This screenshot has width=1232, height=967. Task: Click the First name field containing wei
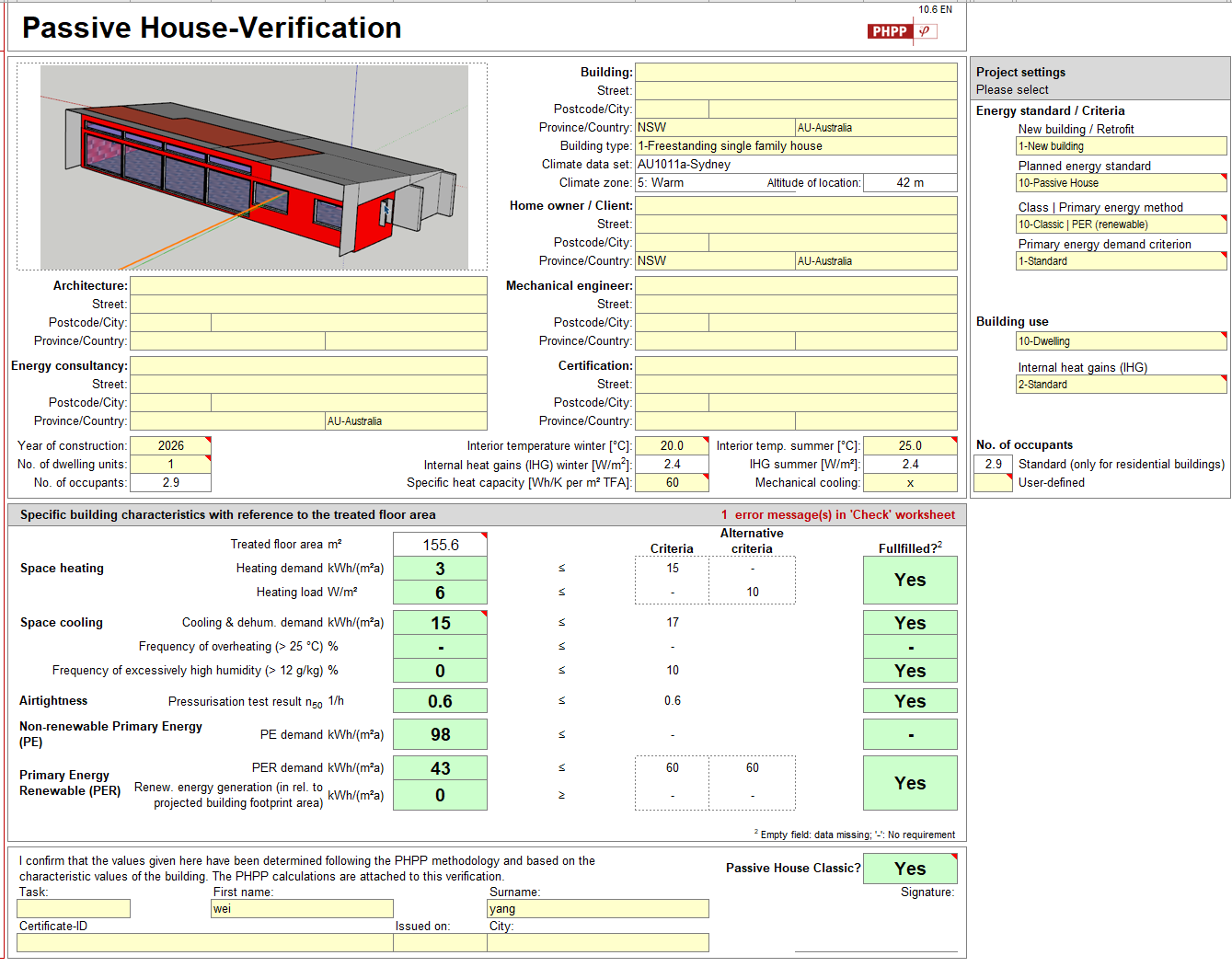pyautogui.click(x=302, y=909)
